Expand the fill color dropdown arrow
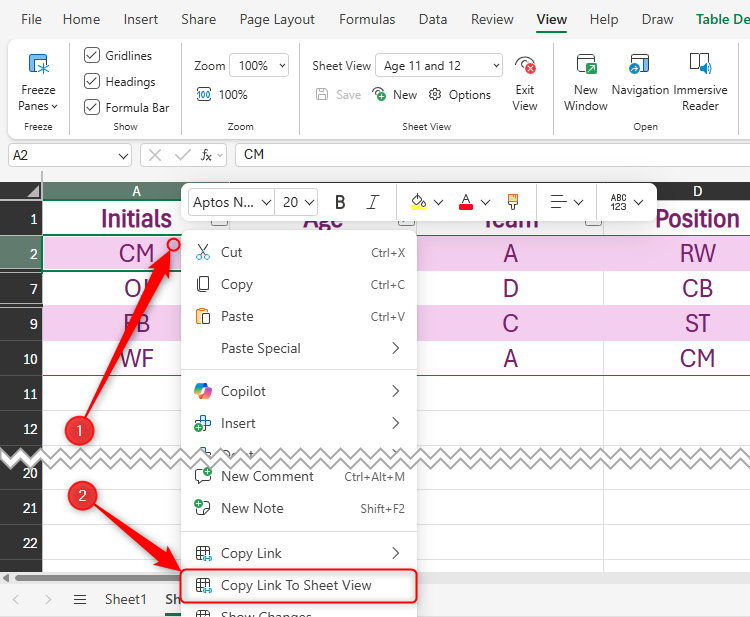750x617 pixels. (x=439, y=202)
